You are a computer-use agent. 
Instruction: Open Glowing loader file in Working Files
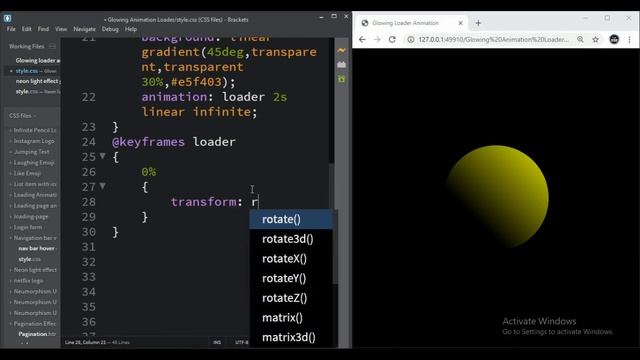[x=38, y=60]
